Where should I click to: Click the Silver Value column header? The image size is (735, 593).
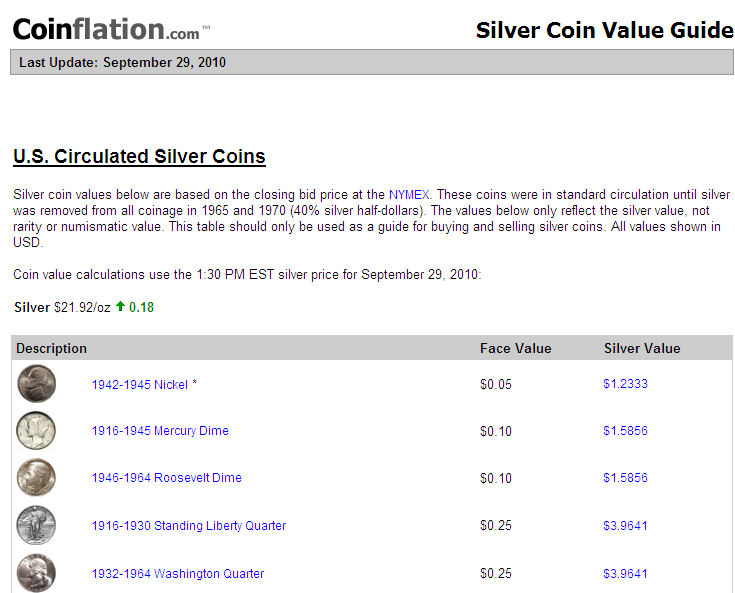pyautogui.click(x=642, y=348)
